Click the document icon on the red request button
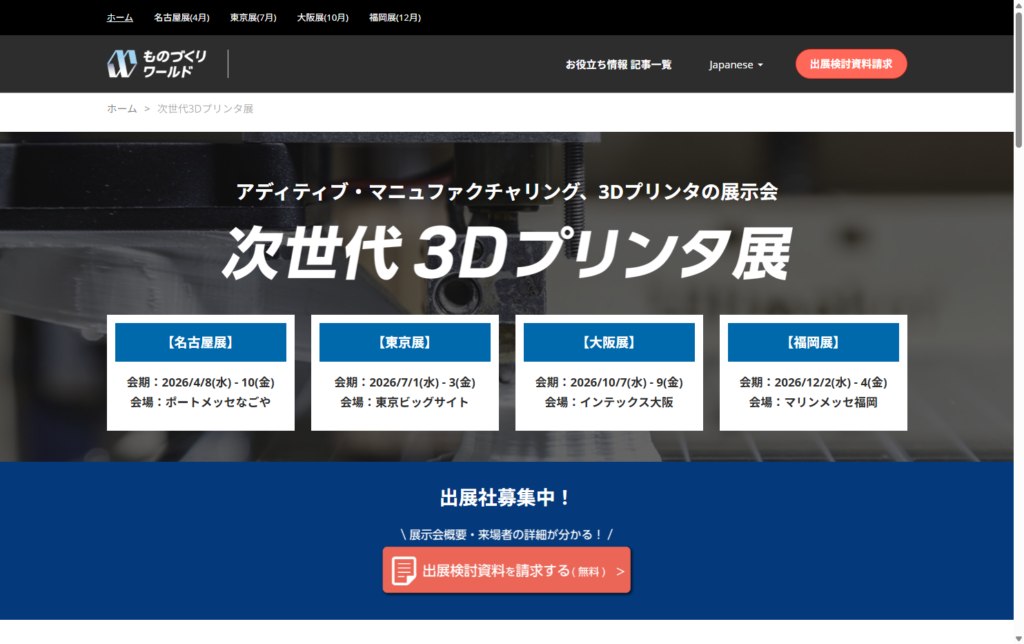 point(404,571)
